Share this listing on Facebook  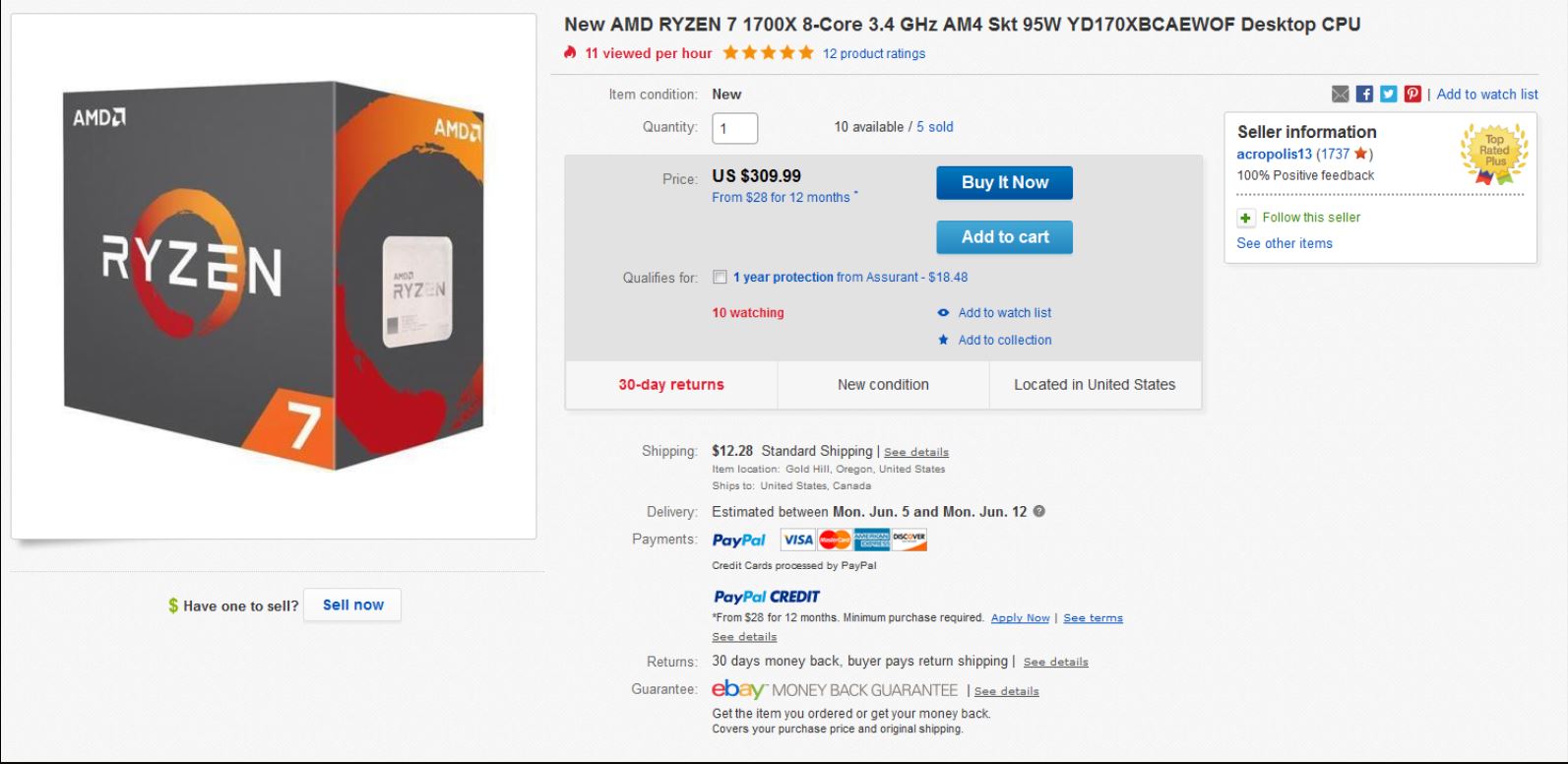pyautogui.click(x=1364, y=94)
